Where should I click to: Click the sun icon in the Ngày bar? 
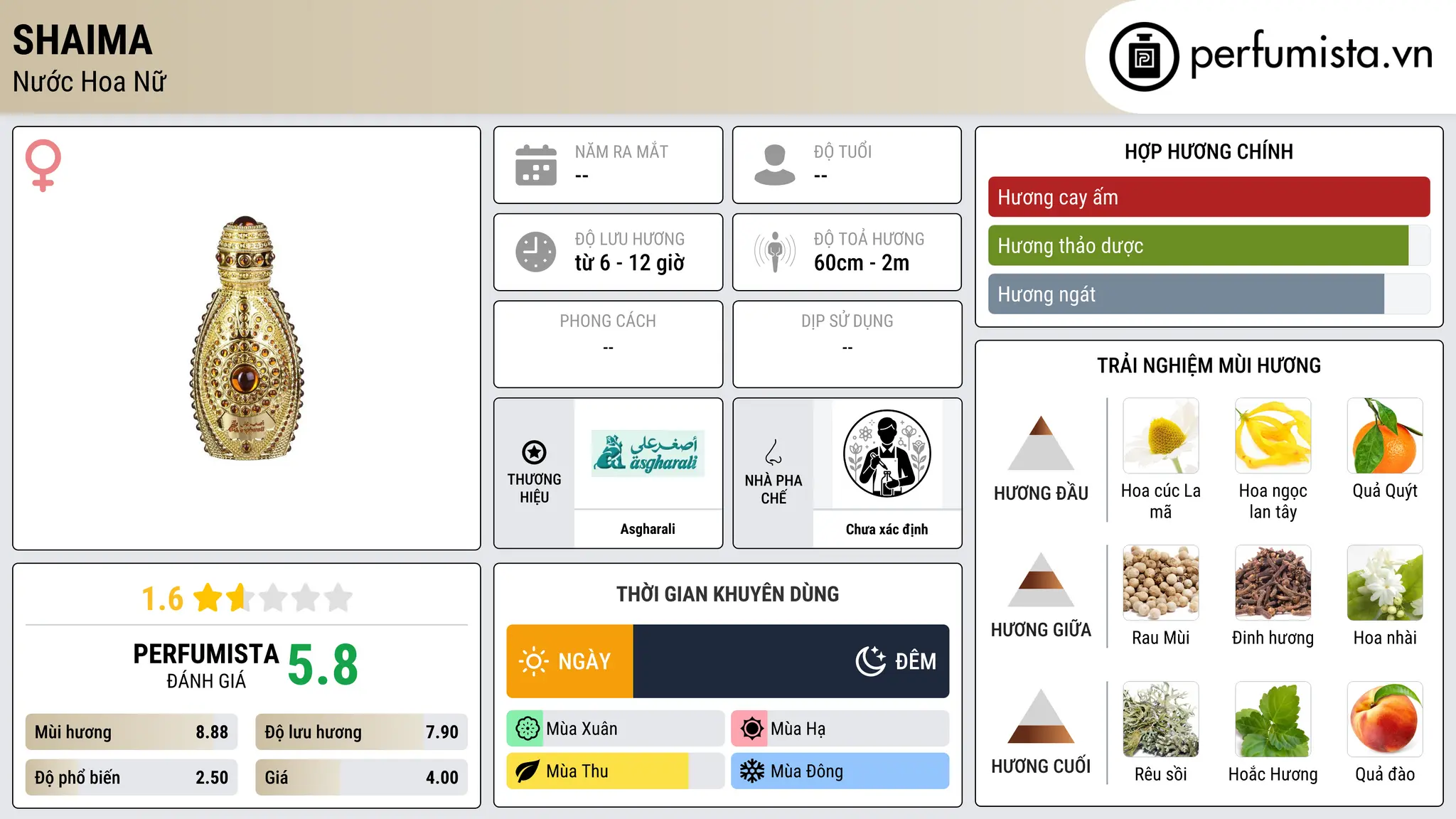click(x=533, y=661)
